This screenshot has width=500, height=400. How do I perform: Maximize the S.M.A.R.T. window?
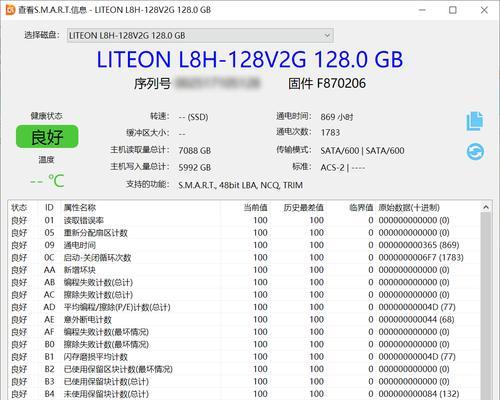(x=453, y=10)
